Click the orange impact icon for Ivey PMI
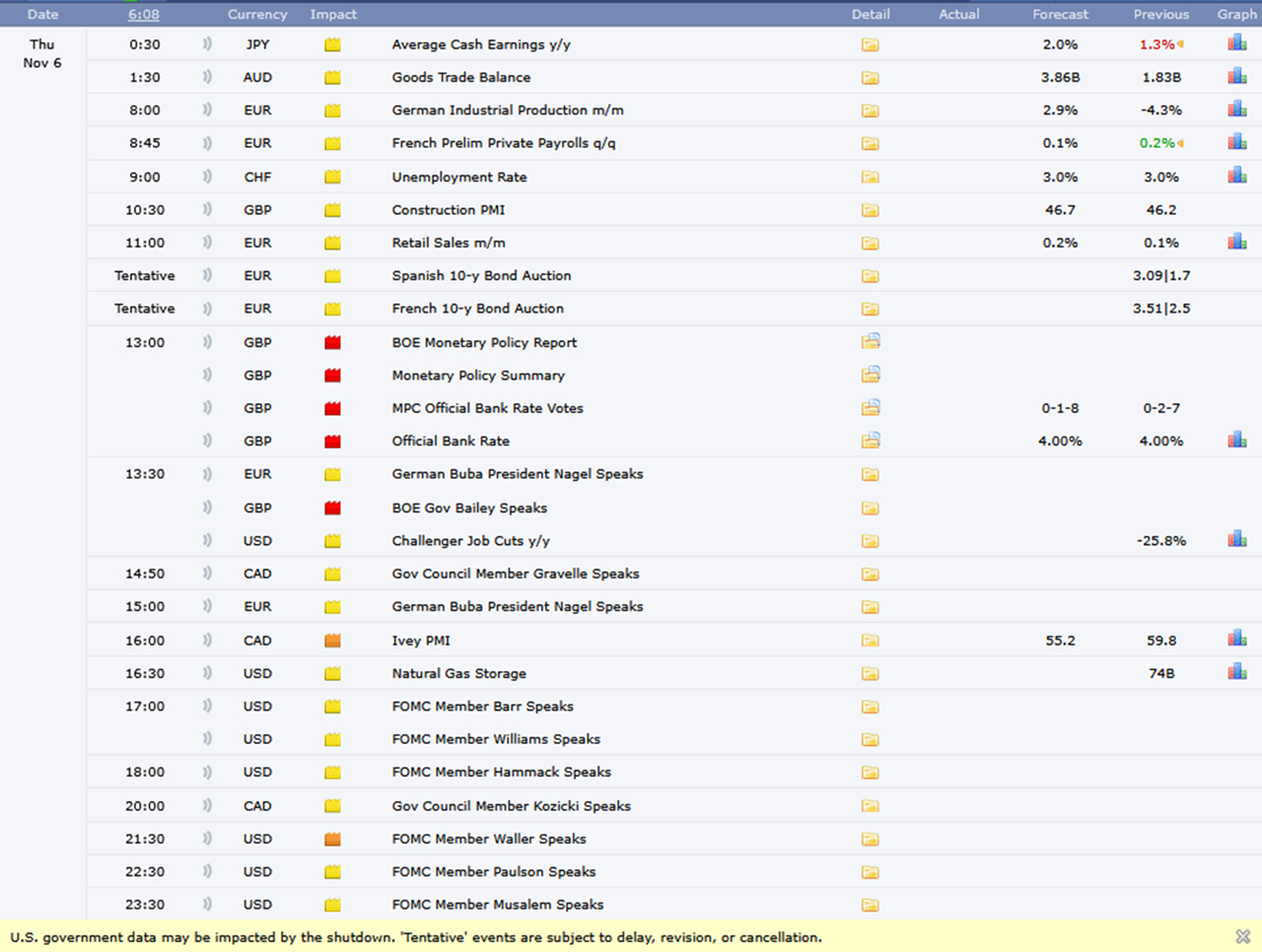Viewport: 1262px width, 952px height. 332,640
